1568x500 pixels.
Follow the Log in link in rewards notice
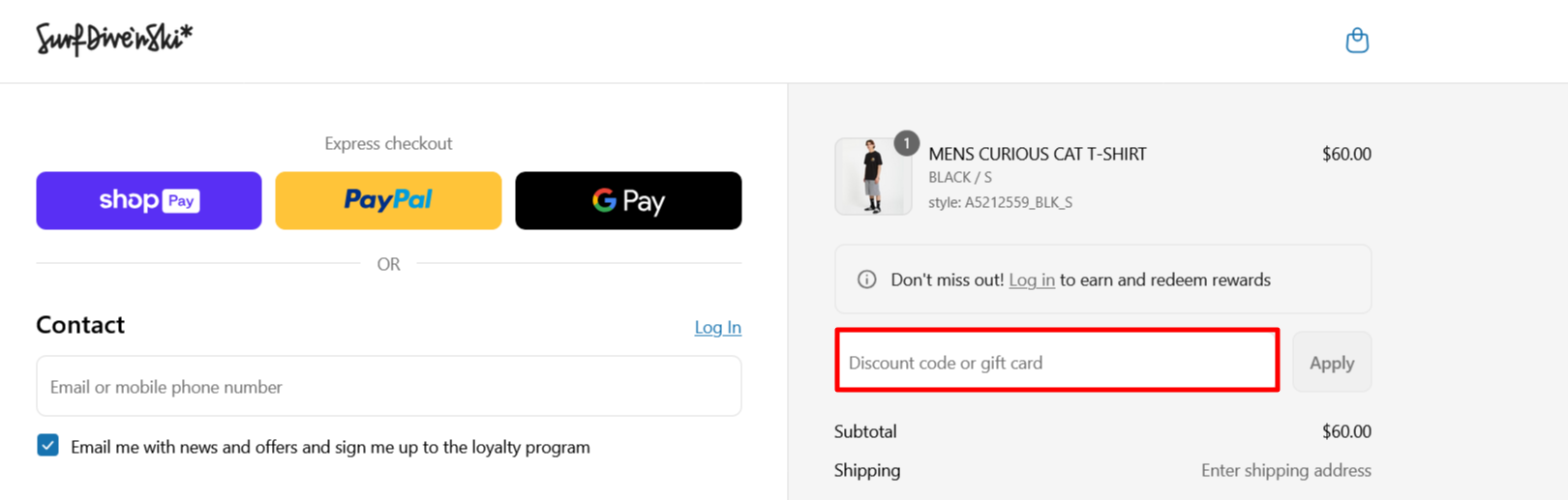[x=1031, y=279]
